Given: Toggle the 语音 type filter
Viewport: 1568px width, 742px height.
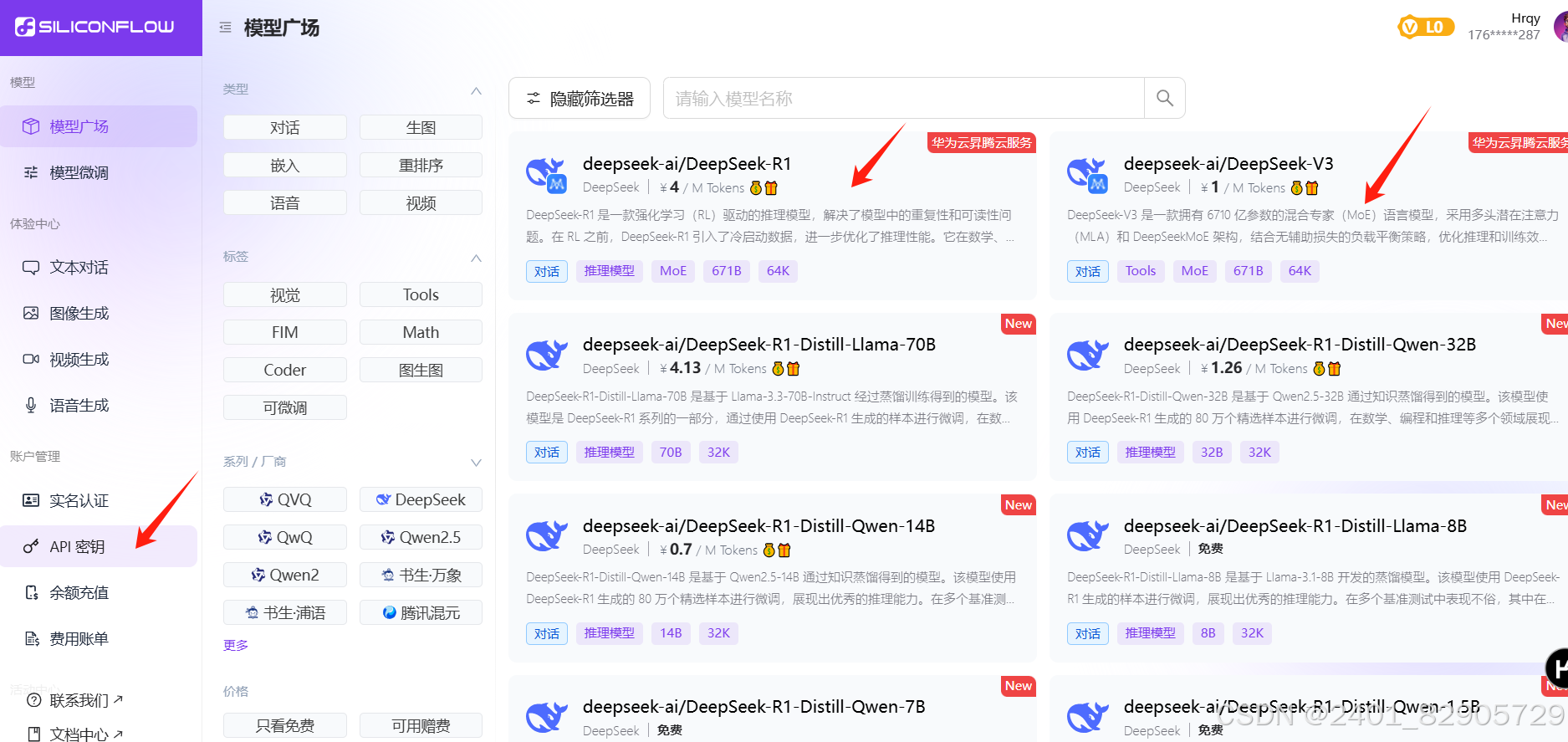Looking at the screenshot, I should [285, 202].
